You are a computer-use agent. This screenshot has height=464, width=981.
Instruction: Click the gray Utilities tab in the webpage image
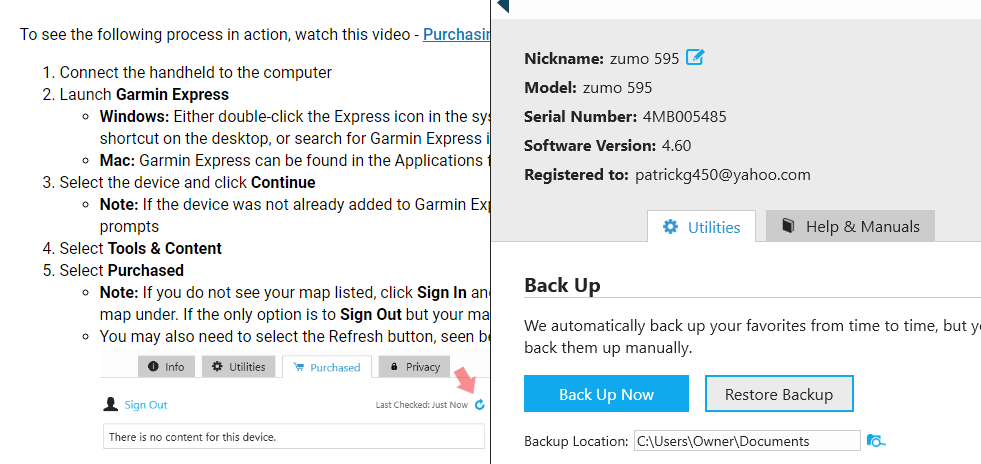coord(238,367)
